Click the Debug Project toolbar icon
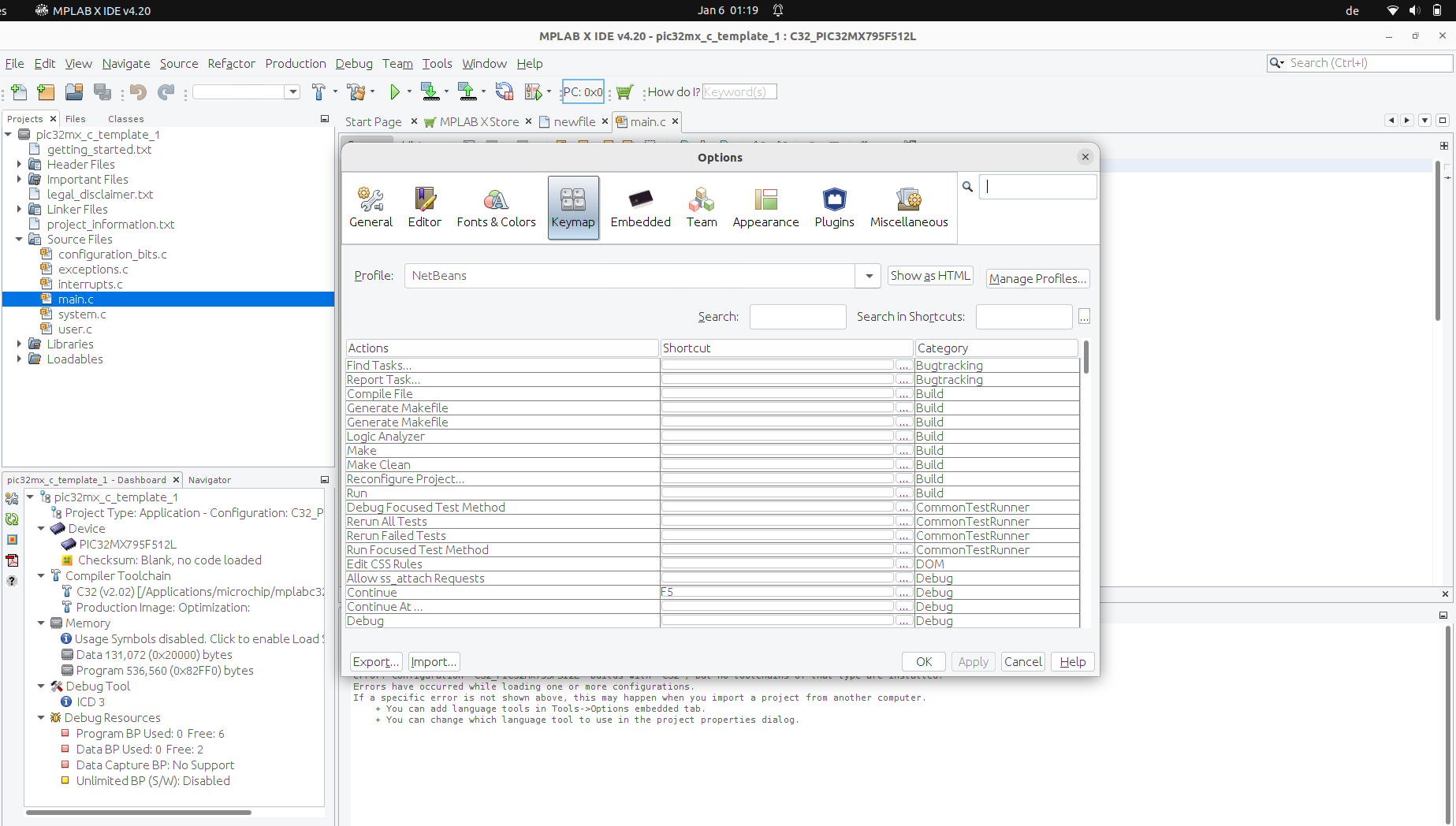 (534, 92)
